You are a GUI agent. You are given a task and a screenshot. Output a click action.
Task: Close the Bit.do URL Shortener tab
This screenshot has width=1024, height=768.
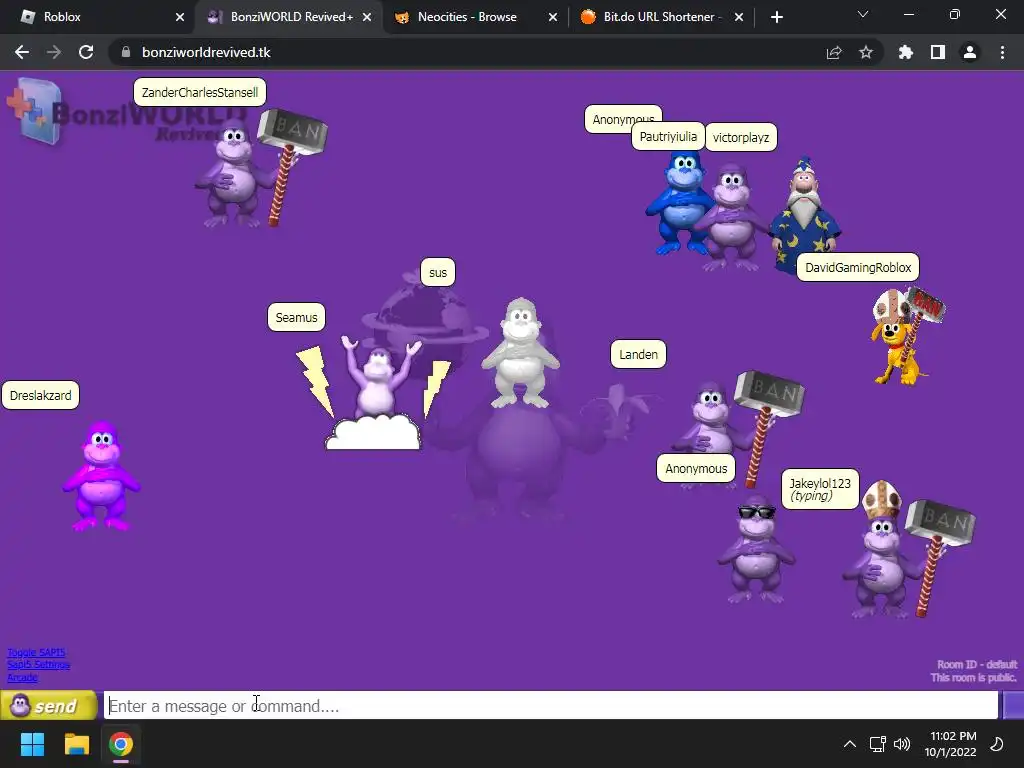(x=739, y=17)
